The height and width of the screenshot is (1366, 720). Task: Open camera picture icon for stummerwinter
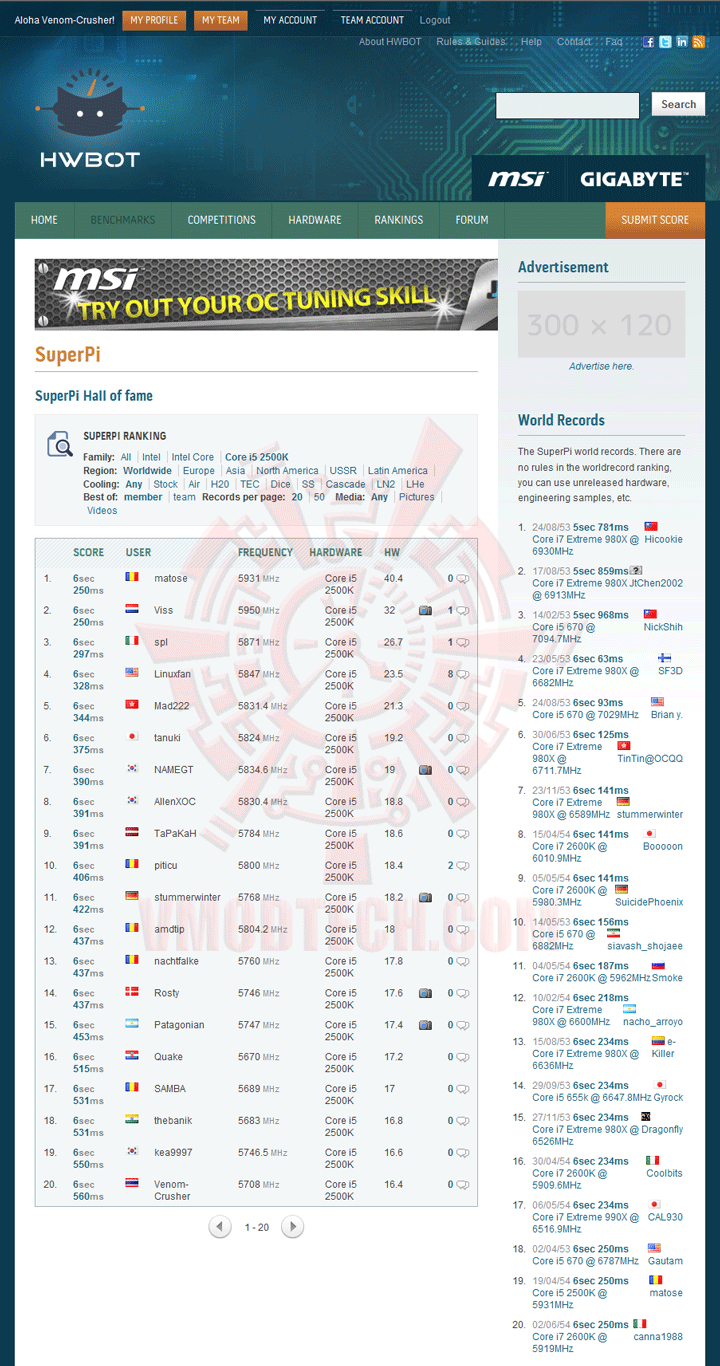pyautogui.click(x=425, y=897)
